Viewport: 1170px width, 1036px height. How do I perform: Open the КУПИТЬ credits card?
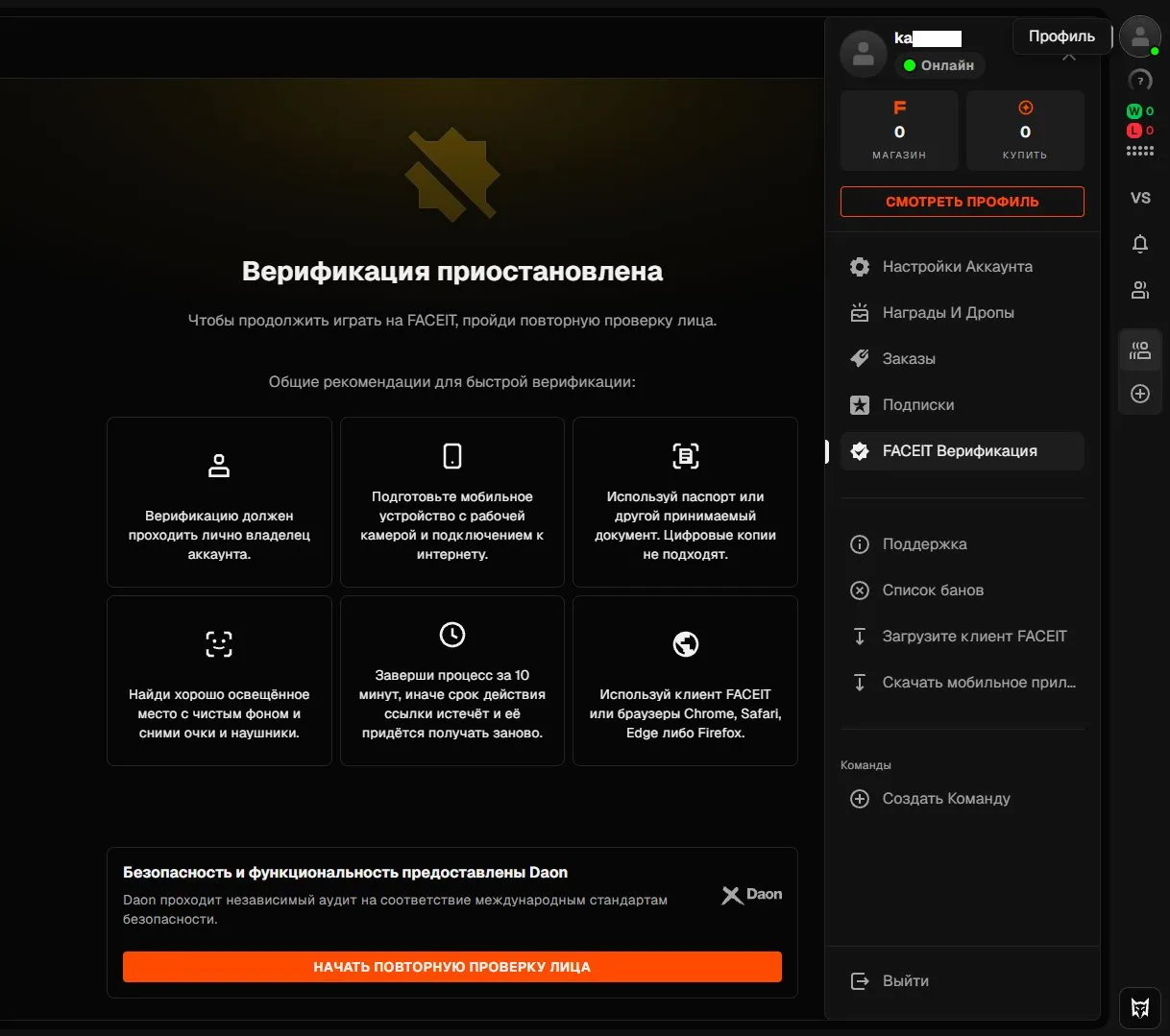click(1025, 131)
